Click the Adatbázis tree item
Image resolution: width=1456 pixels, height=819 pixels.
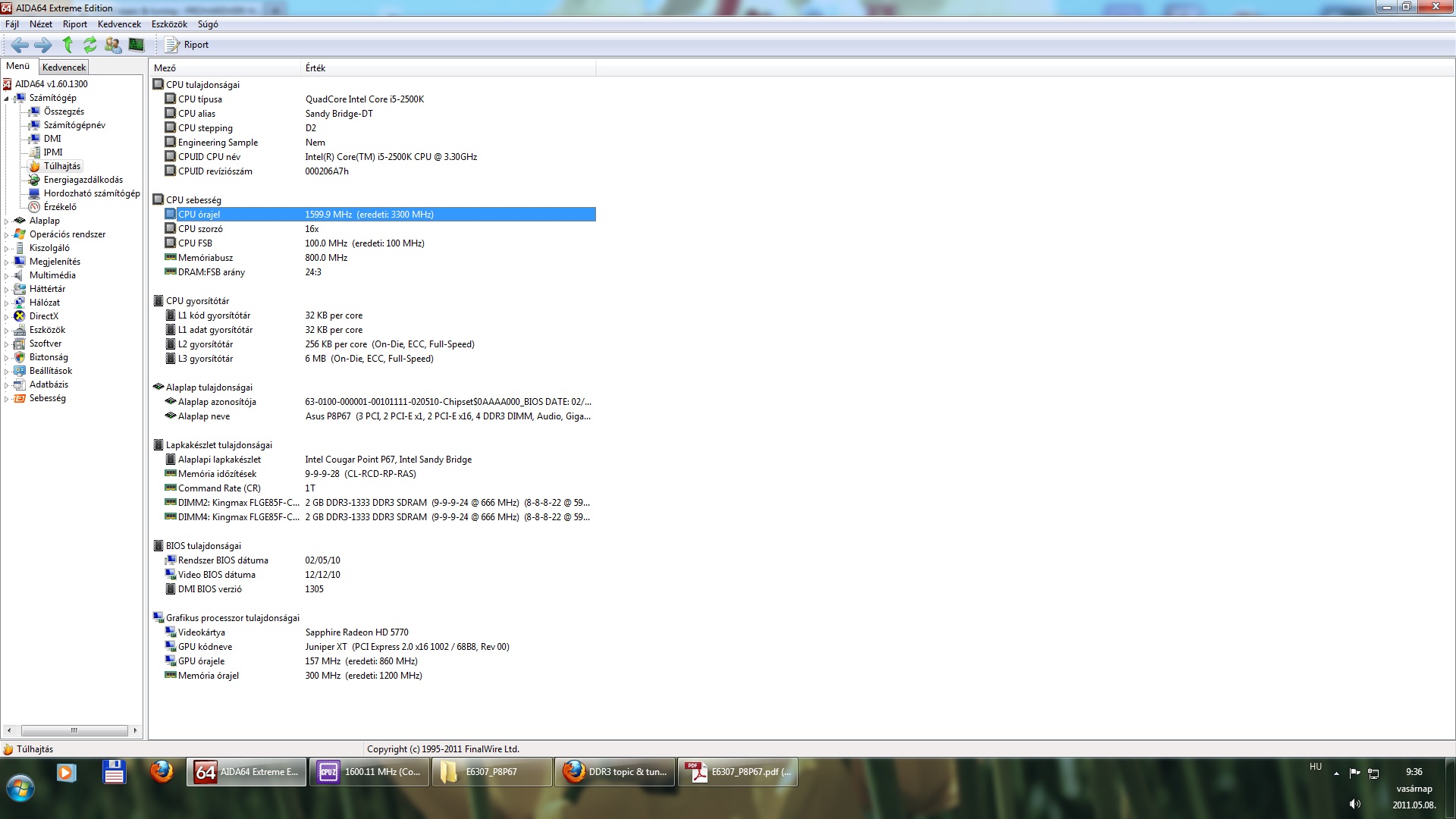tap(49, 384)
